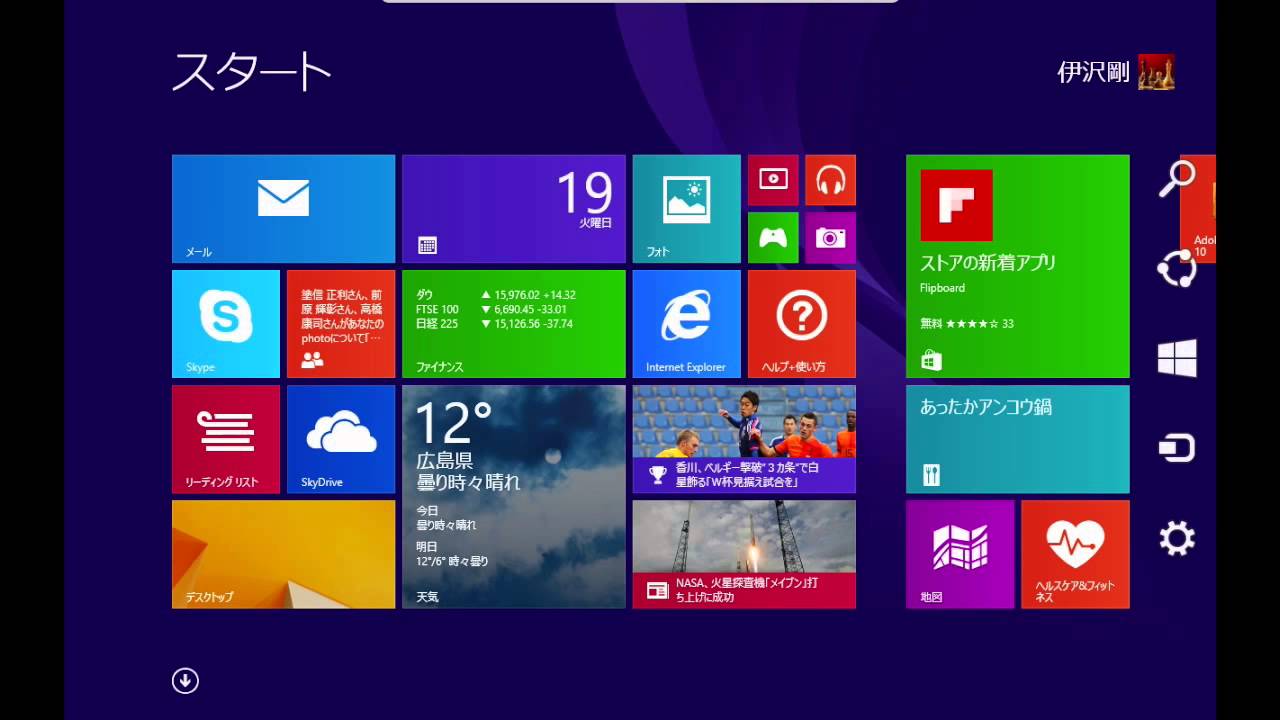1280x720 pixels.
Task: Open the NASA news article tile
Action: tap(744, 553)
